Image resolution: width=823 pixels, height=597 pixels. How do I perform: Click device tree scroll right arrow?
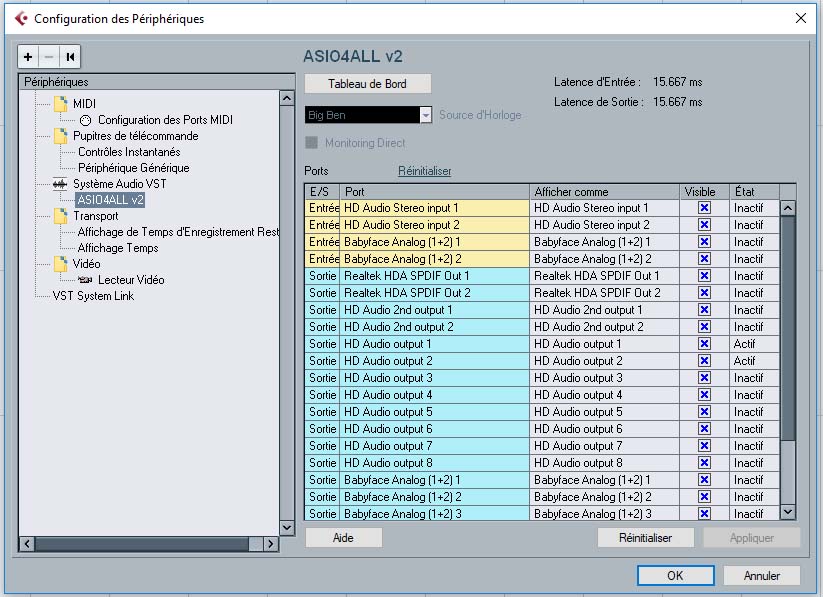click(x=270, y=544)
